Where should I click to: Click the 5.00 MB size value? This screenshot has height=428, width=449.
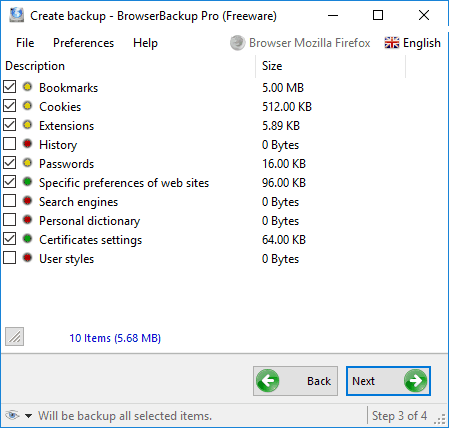coord(283,88)
